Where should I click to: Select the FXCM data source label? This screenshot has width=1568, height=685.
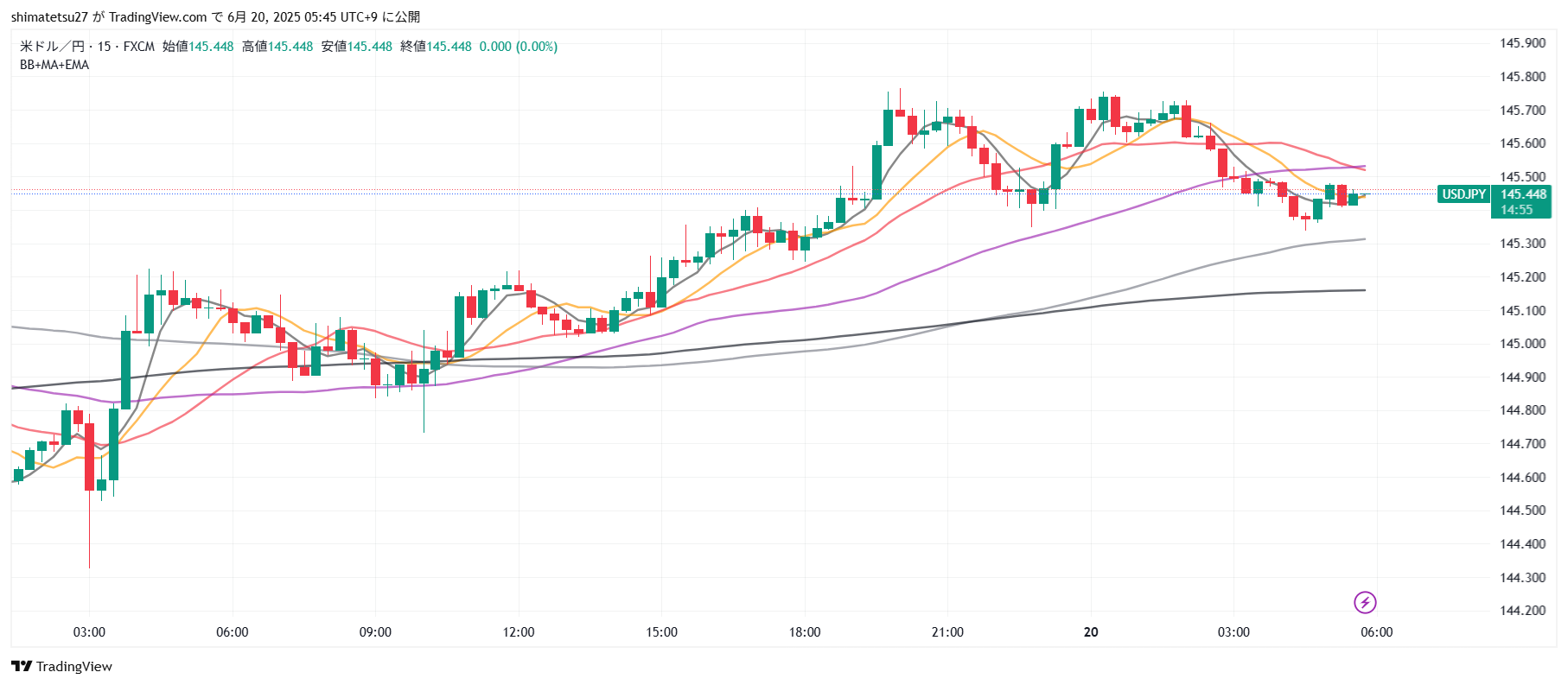(138, 47)
